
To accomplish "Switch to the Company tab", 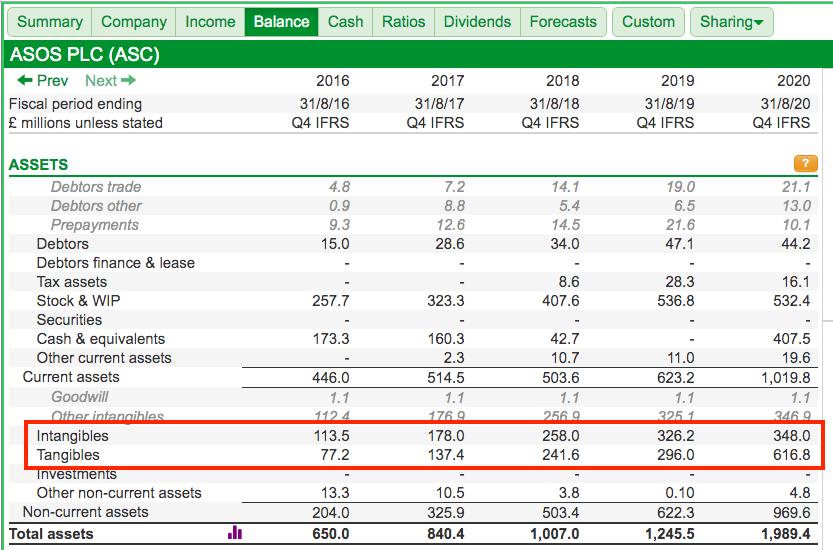I will [134, 22].
